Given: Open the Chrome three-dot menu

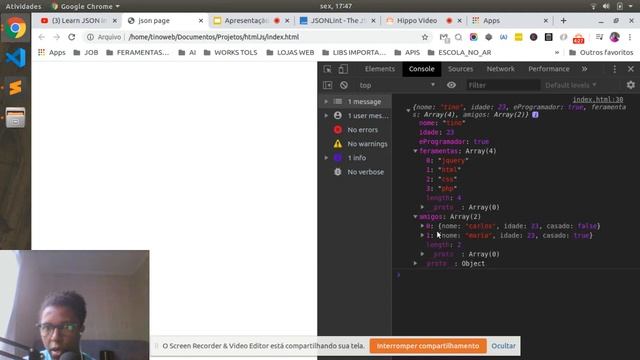Looking at the screenshot, I should (630, 37).
